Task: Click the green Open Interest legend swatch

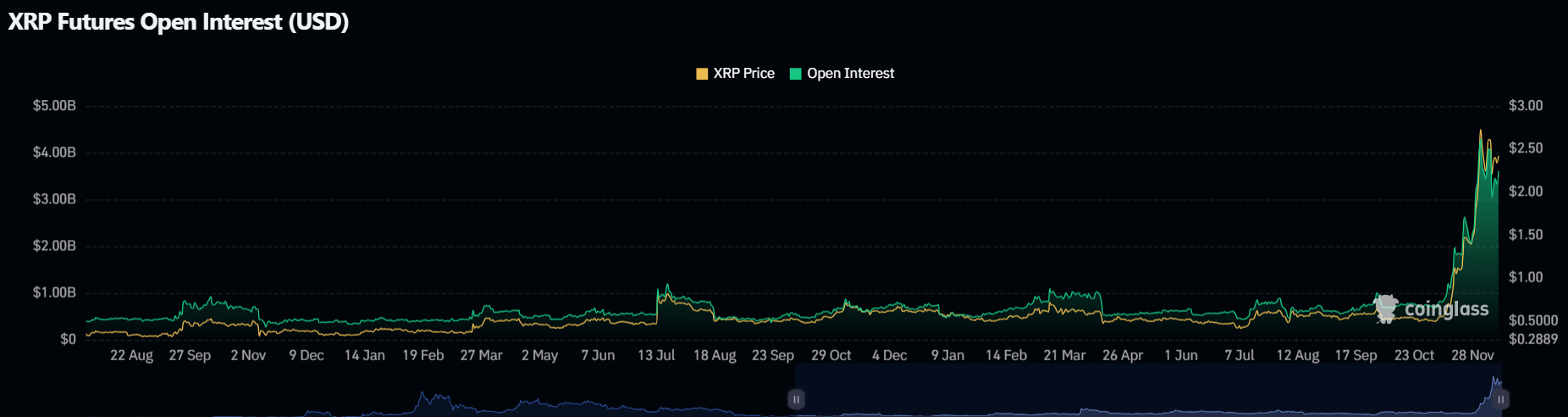Action: point(795,74)
